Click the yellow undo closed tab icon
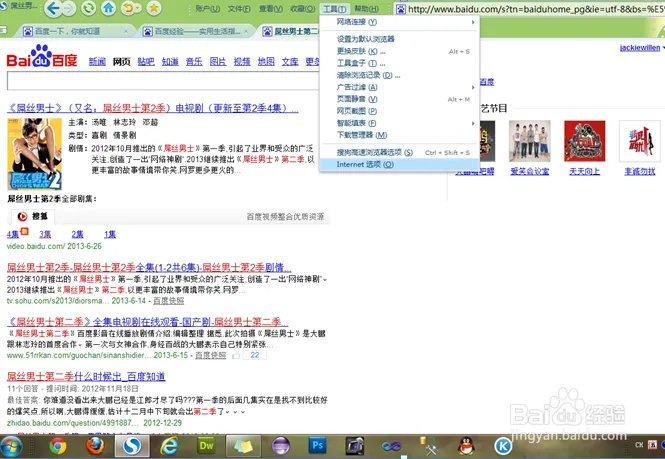Viewport: 665px width, 459px height. 129,8
